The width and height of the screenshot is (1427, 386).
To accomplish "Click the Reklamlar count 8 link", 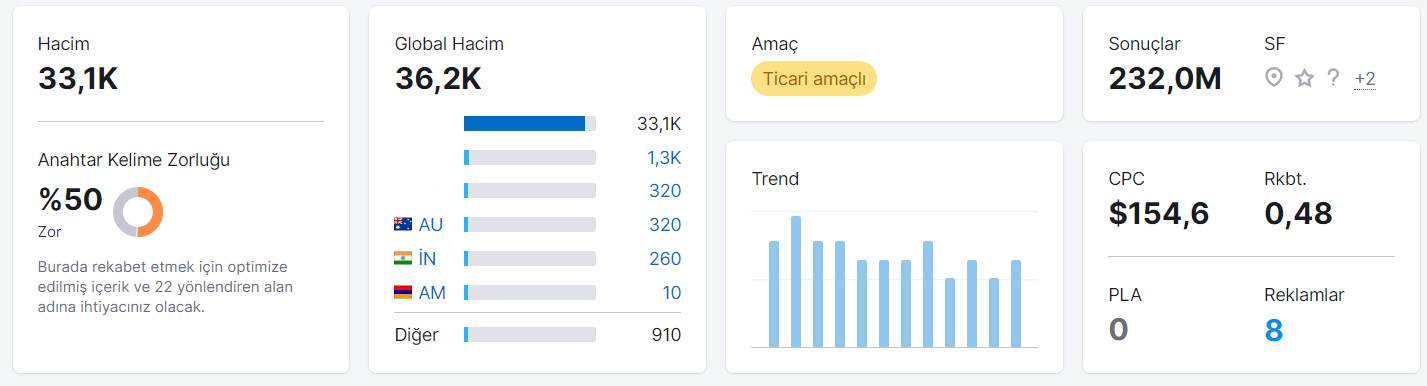I will pyautogui.click(x=1274, y=329).
